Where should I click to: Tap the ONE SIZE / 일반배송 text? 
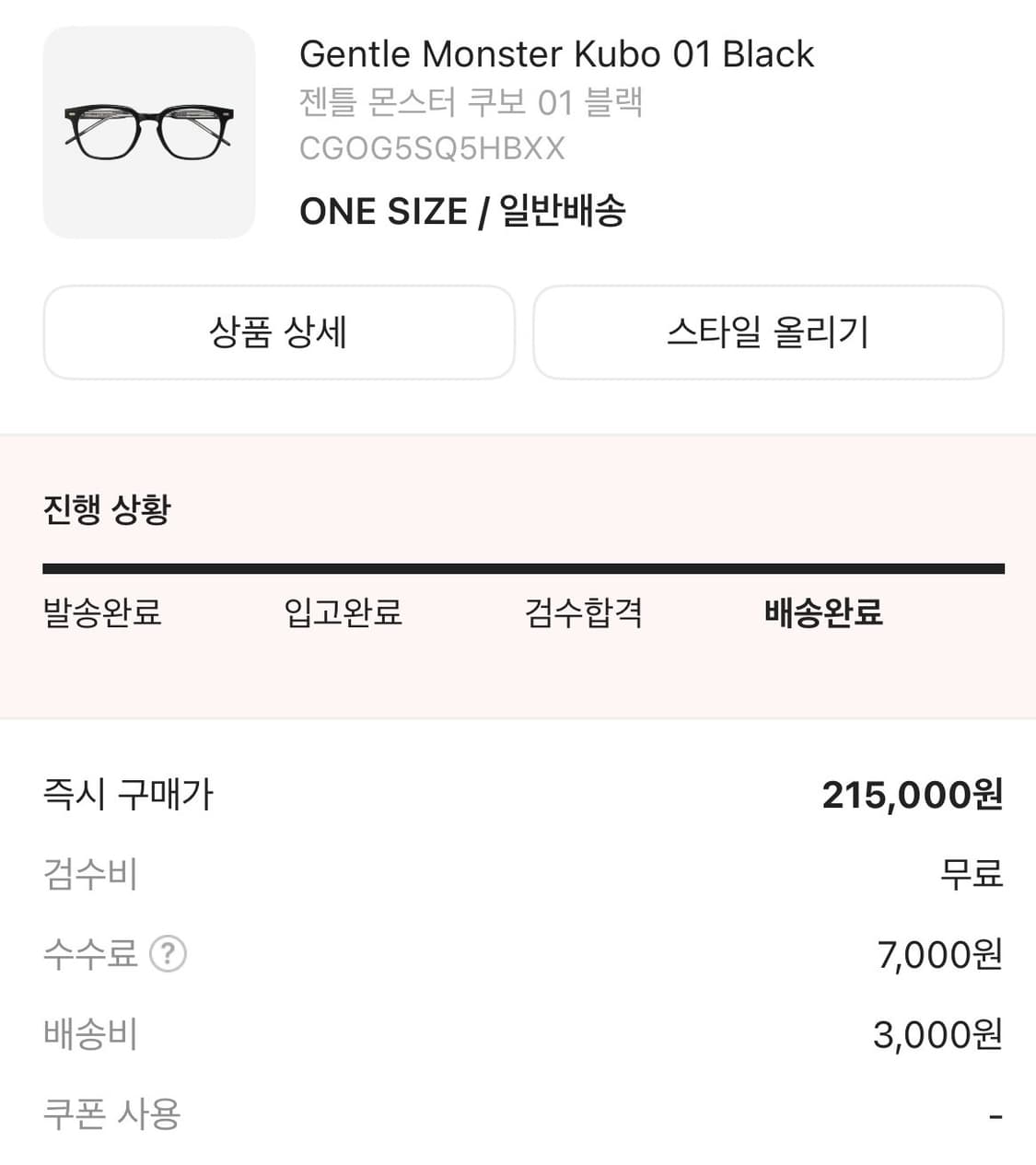pyautogui.click(x=462, y=212)
